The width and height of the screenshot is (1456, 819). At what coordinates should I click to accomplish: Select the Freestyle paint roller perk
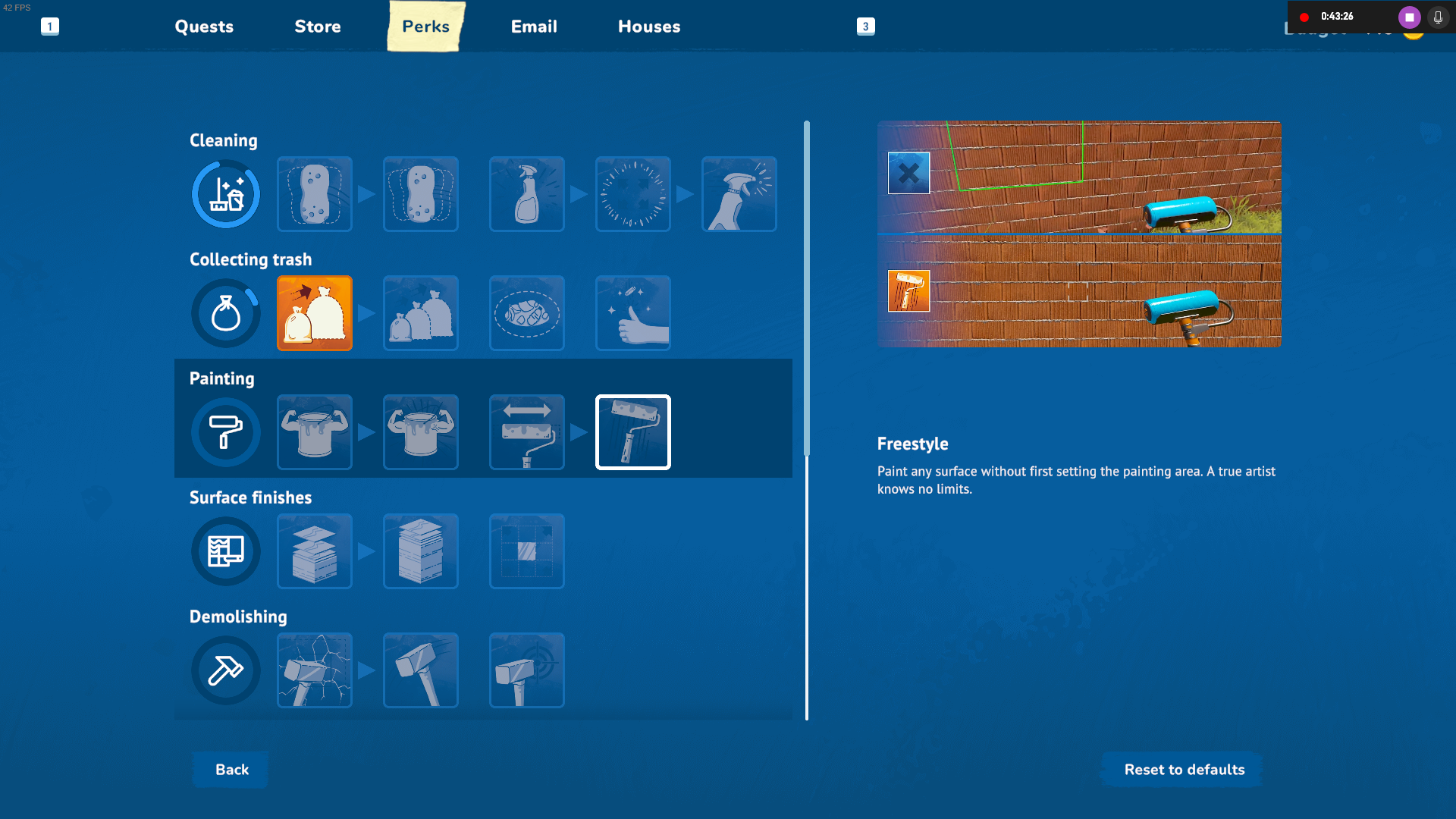(x=633, y=432)
